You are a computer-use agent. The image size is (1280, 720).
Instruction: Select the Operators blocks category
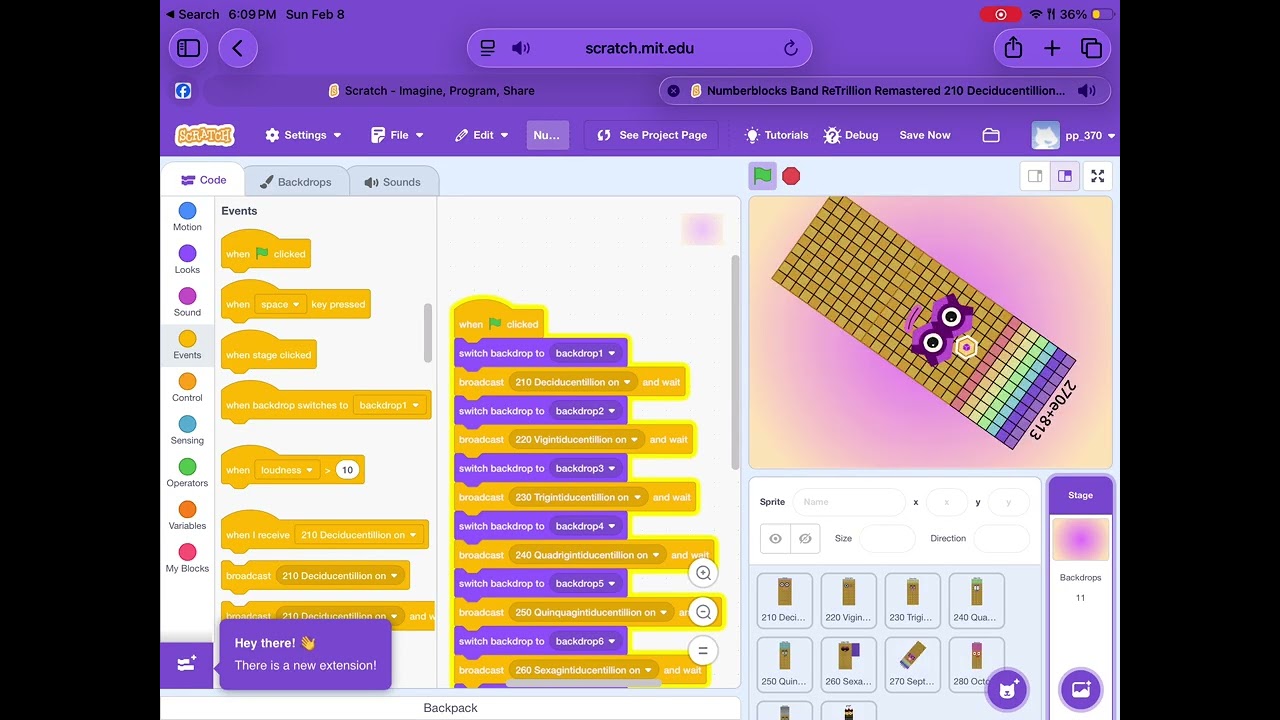187,473
